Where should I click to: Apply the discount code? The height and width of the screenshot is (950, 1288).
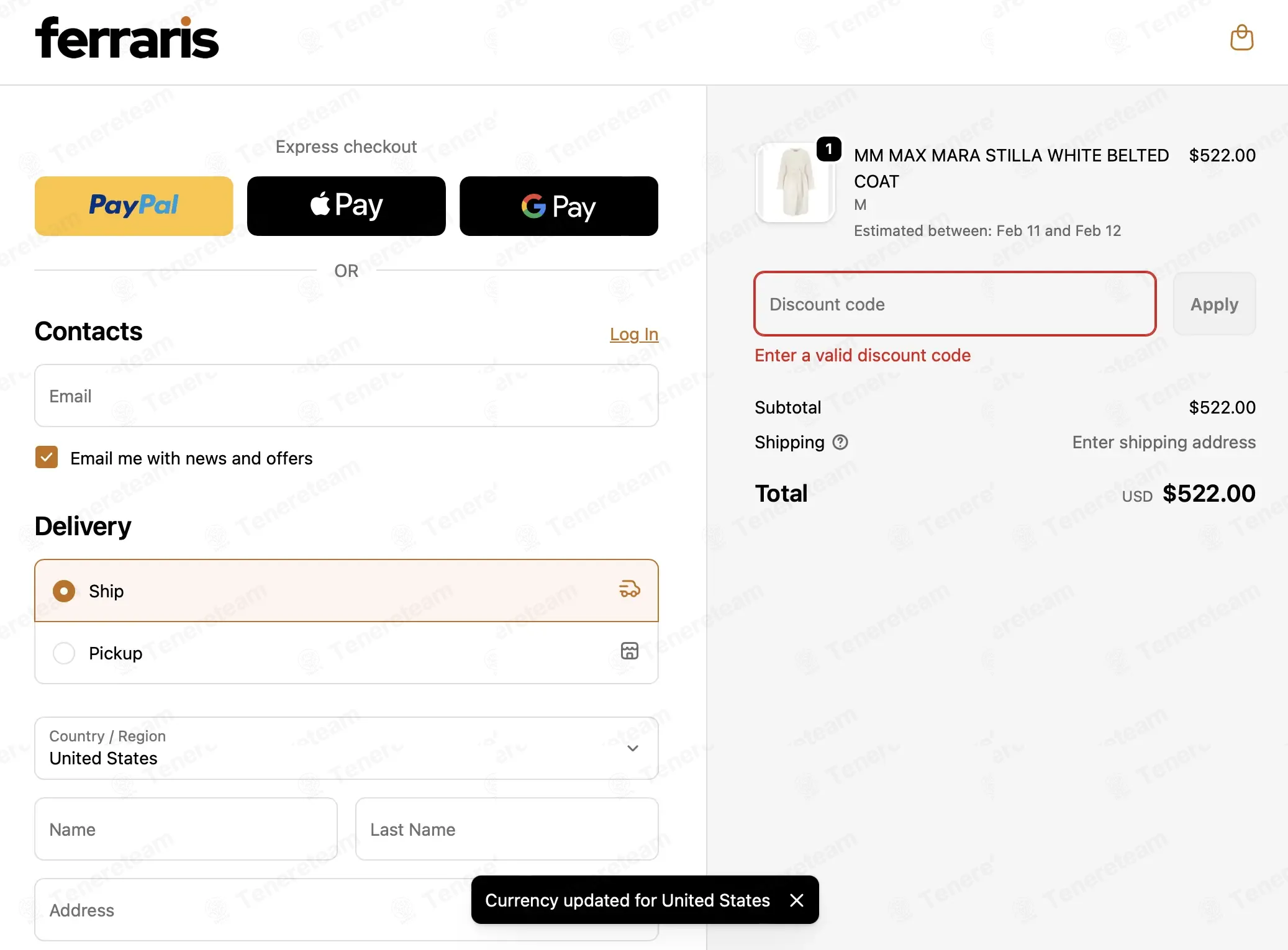pos(1214,304)
